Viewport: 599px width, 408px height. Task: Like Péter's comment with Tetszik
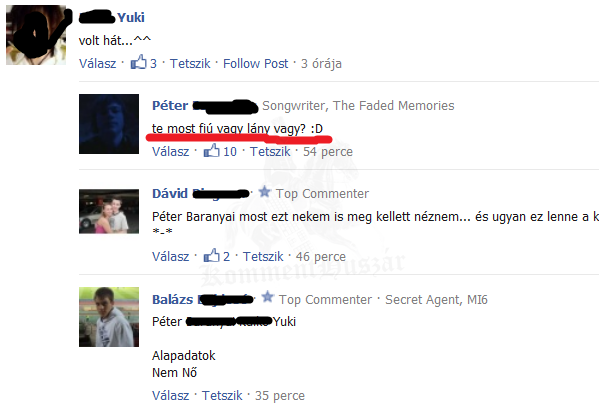click(x=270, y=151)
